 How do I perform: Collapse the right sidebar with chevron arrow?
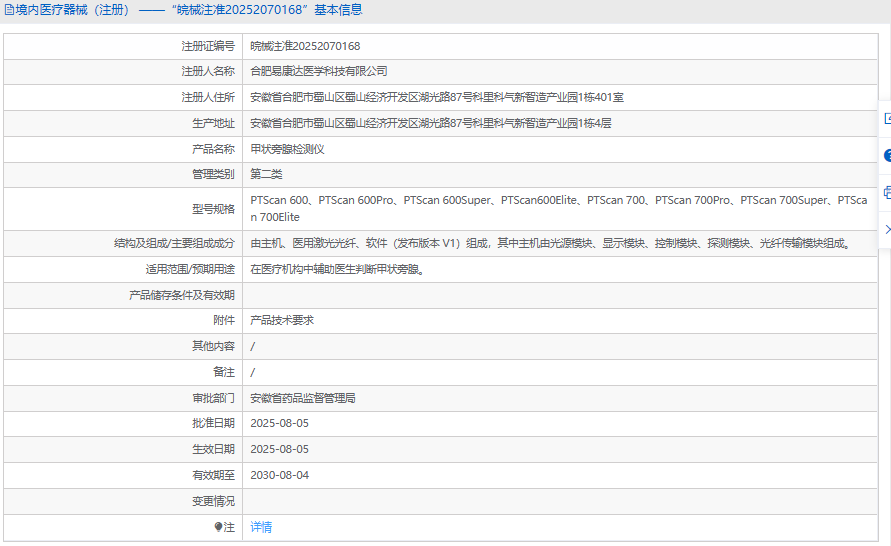point(886,230)
